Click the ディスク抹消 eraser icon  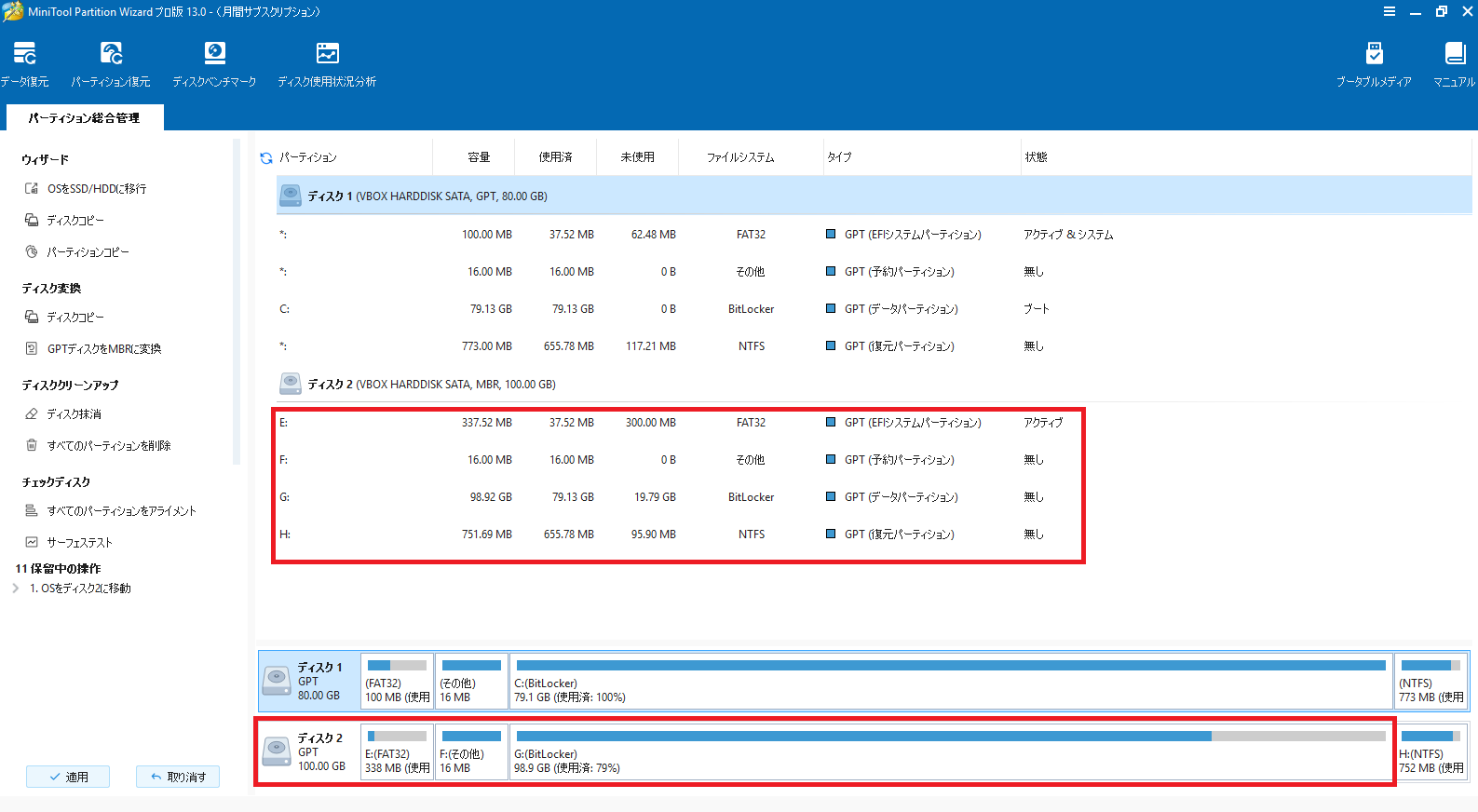click(32, 413)
